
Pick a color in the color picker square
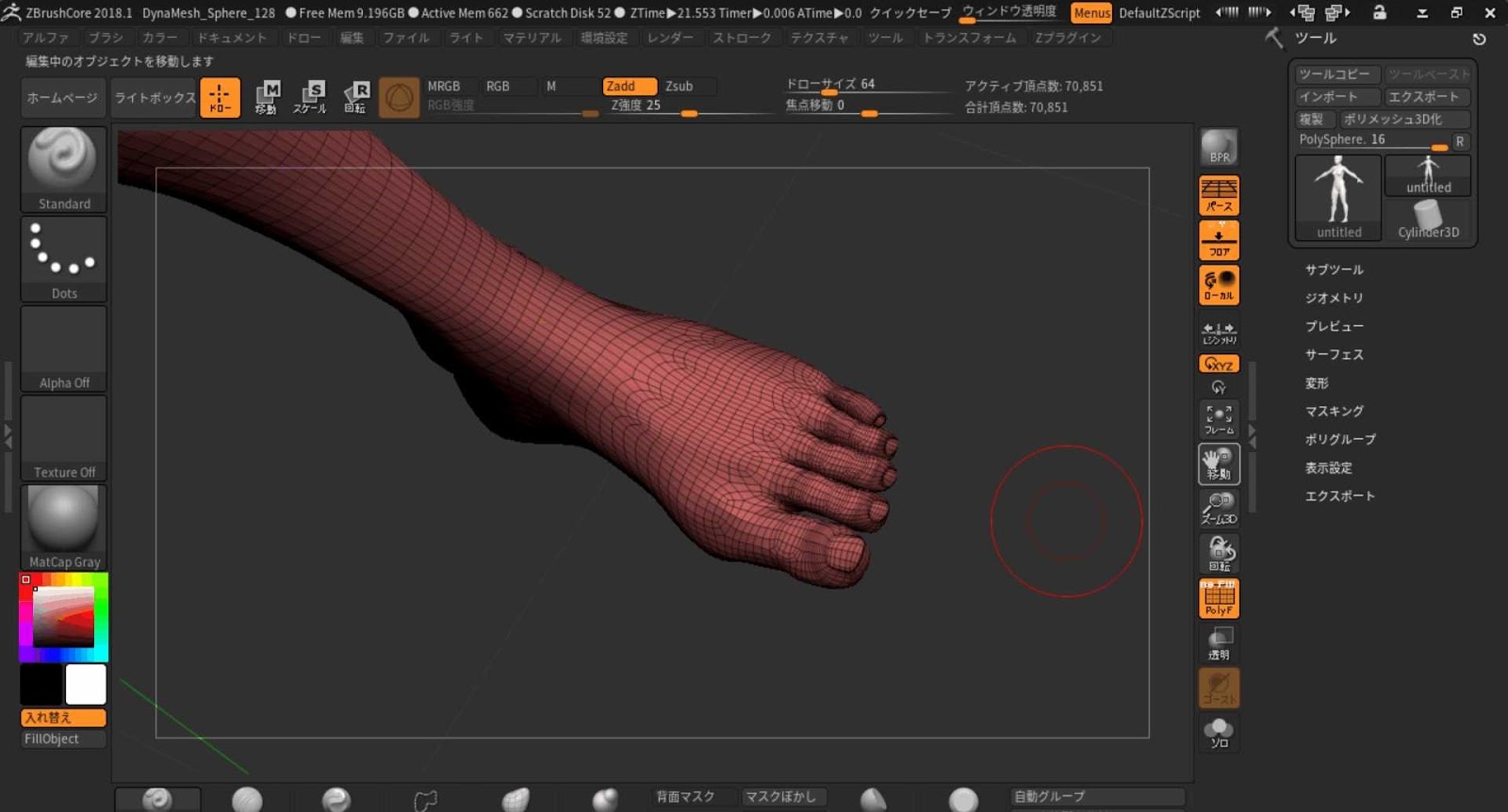[x=63, y=616]
